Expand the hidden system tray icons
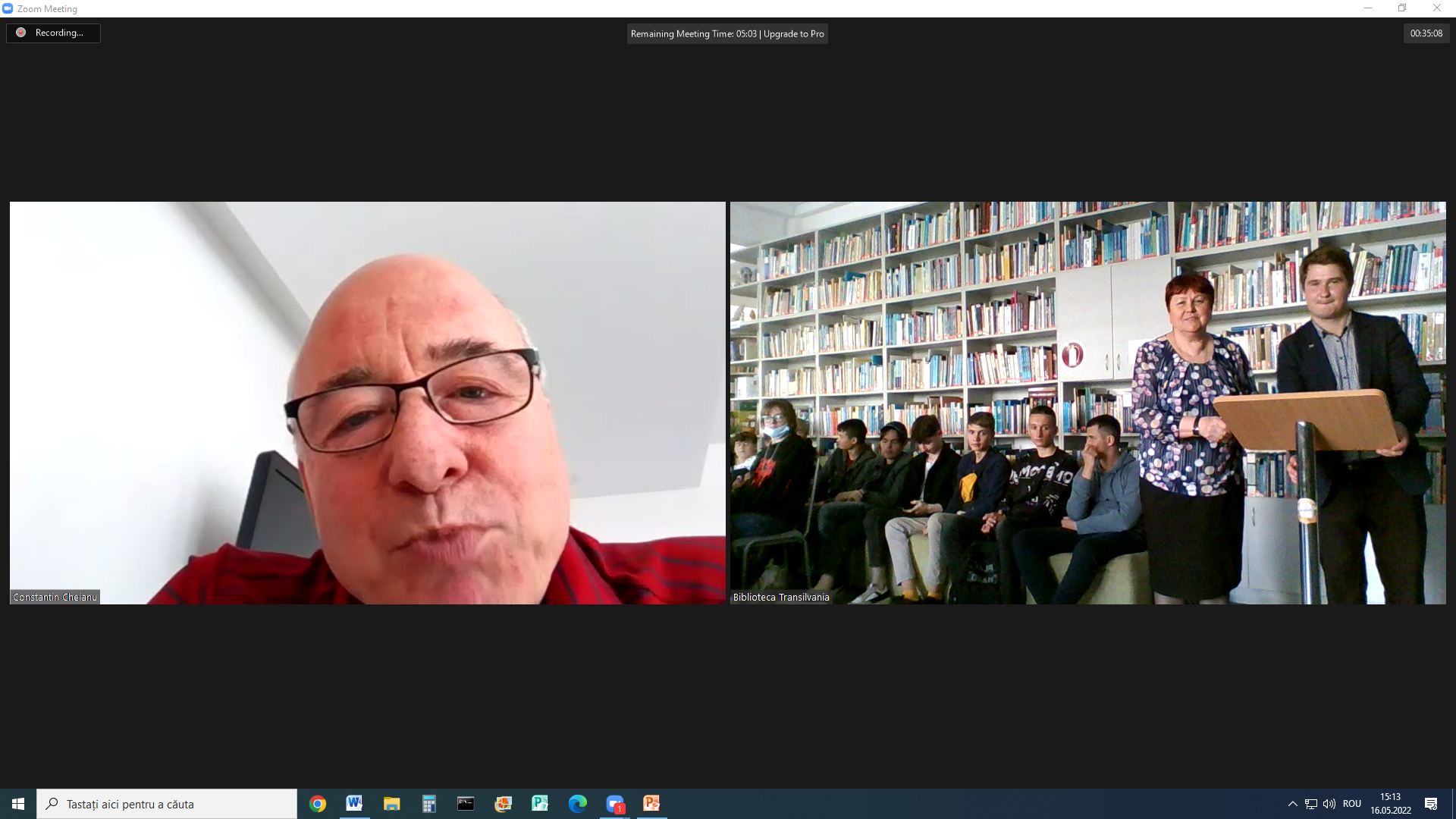The image size is (1456, 819). coord(1292,804)
